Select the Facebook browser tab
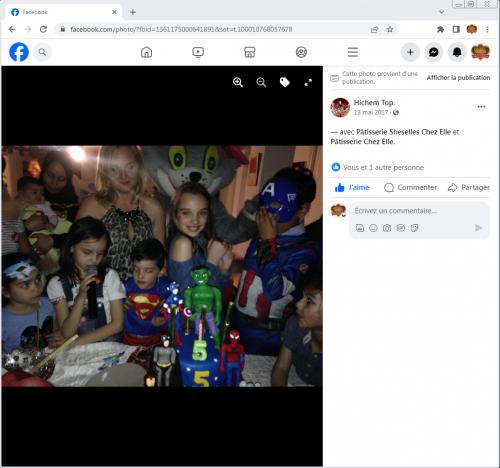 tap(63, 12)
